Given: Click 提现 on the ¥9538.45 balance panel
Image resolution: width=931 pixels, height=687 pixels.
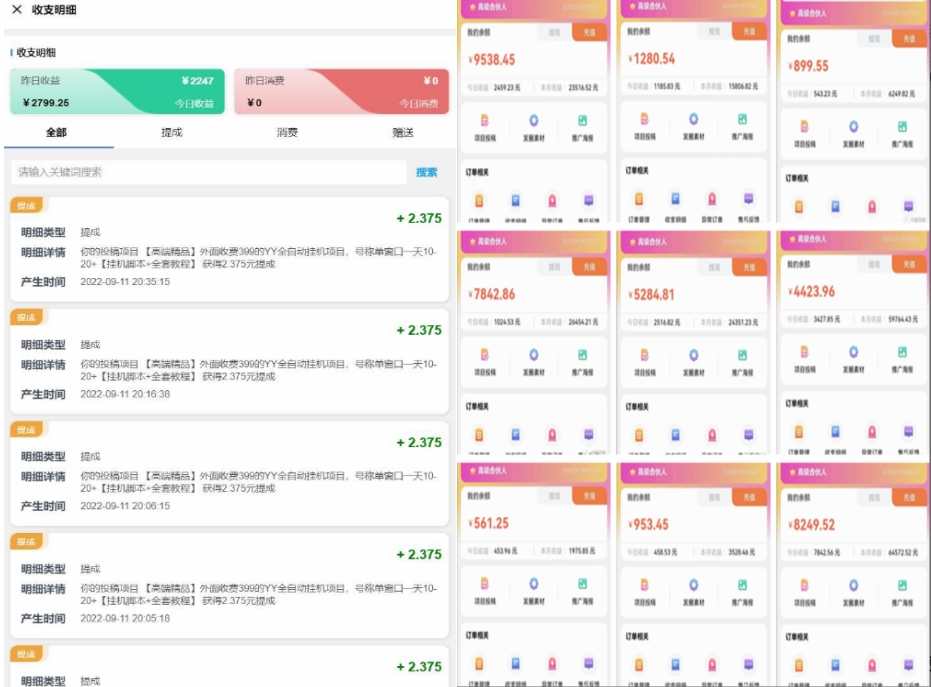Looking at the screenshot, I should [555, 32].
